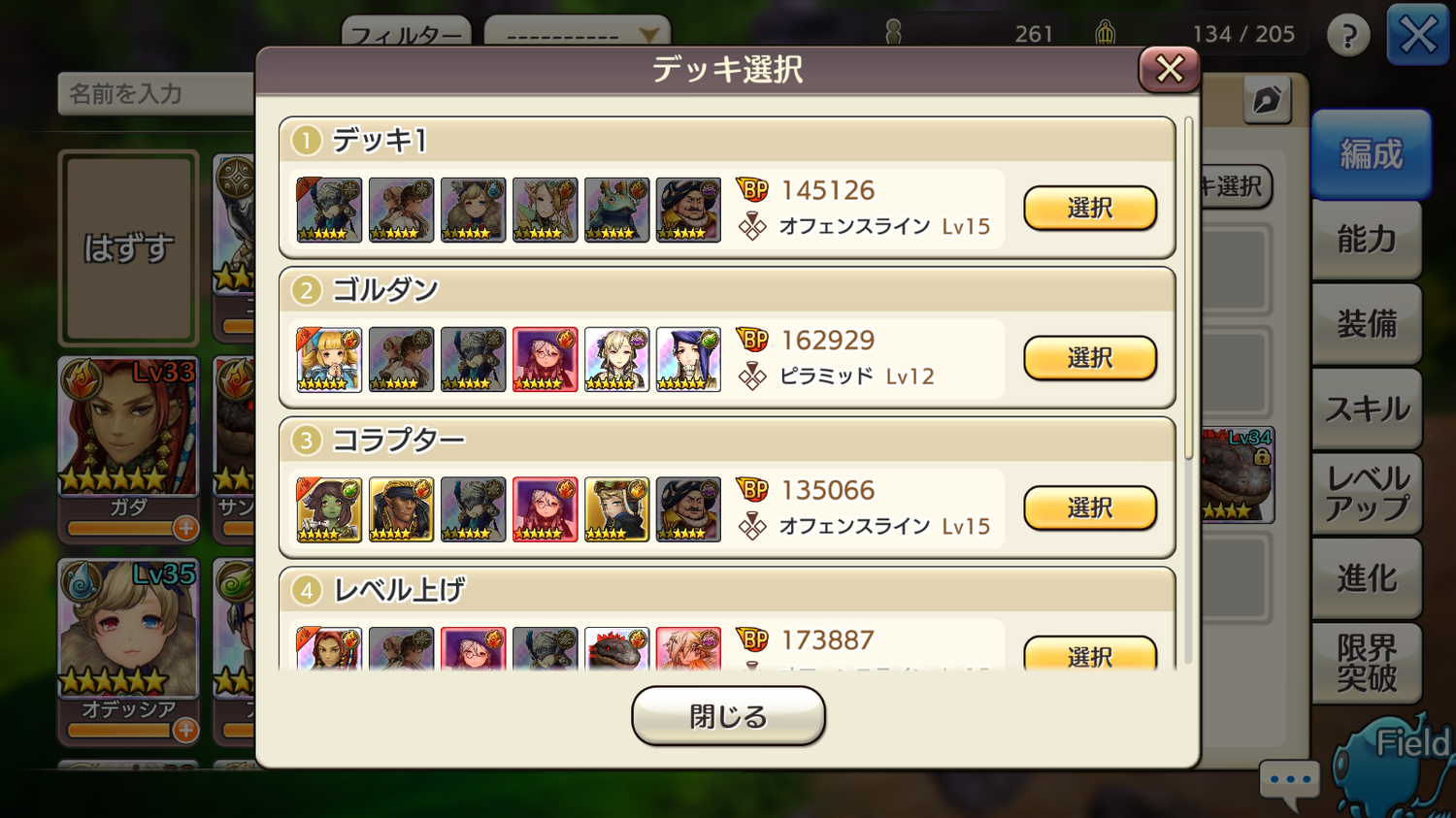Click the first character in デッキ1
The width and height of the screenshot is (1456, 818).
tap(329, 210)
